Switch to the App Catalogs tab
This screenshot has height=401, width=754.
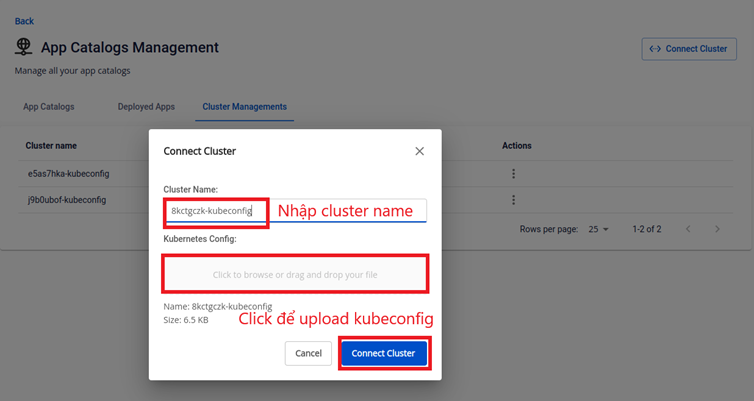48,106
